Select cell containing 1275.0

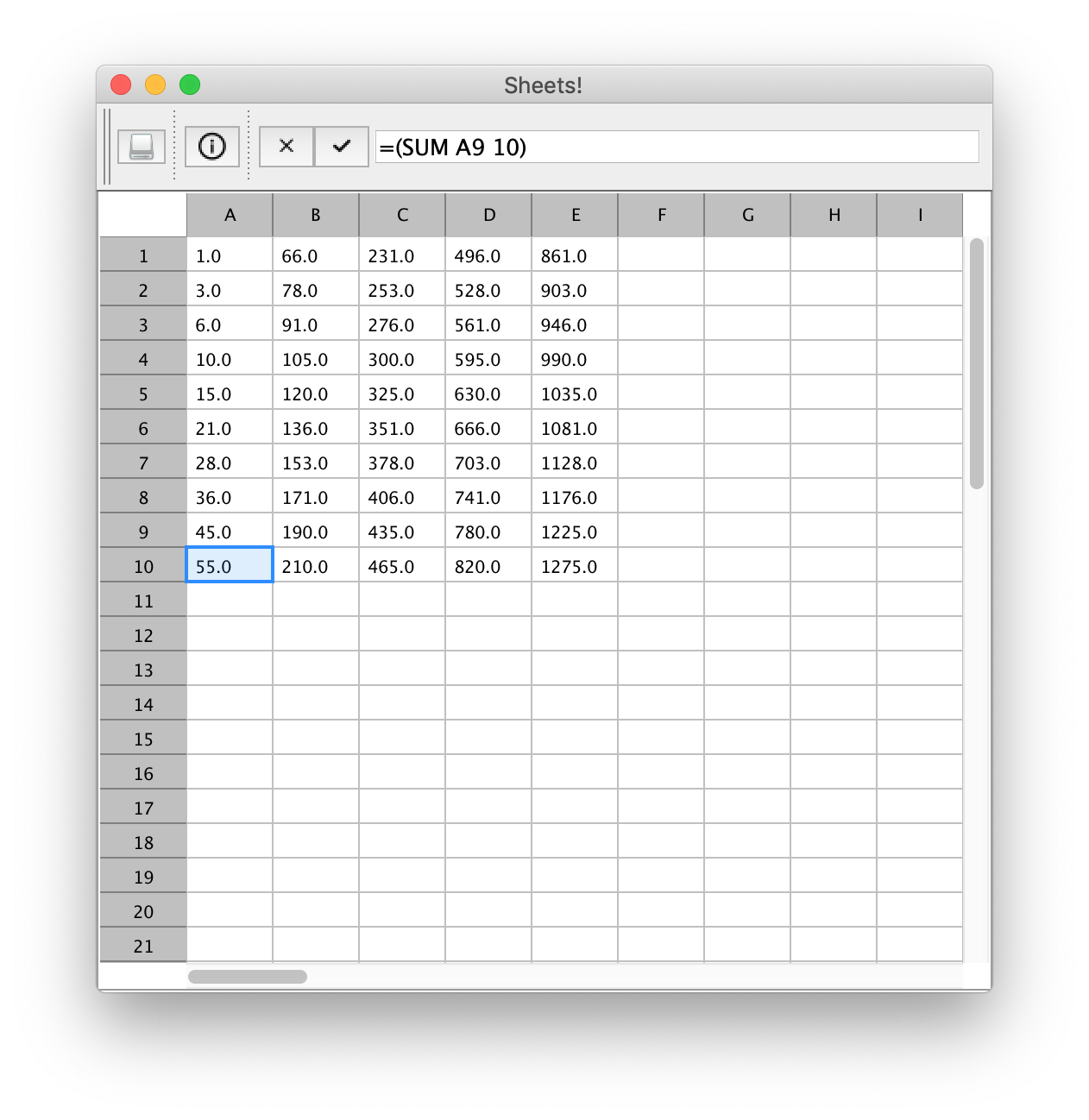click(x=575, y=566)
